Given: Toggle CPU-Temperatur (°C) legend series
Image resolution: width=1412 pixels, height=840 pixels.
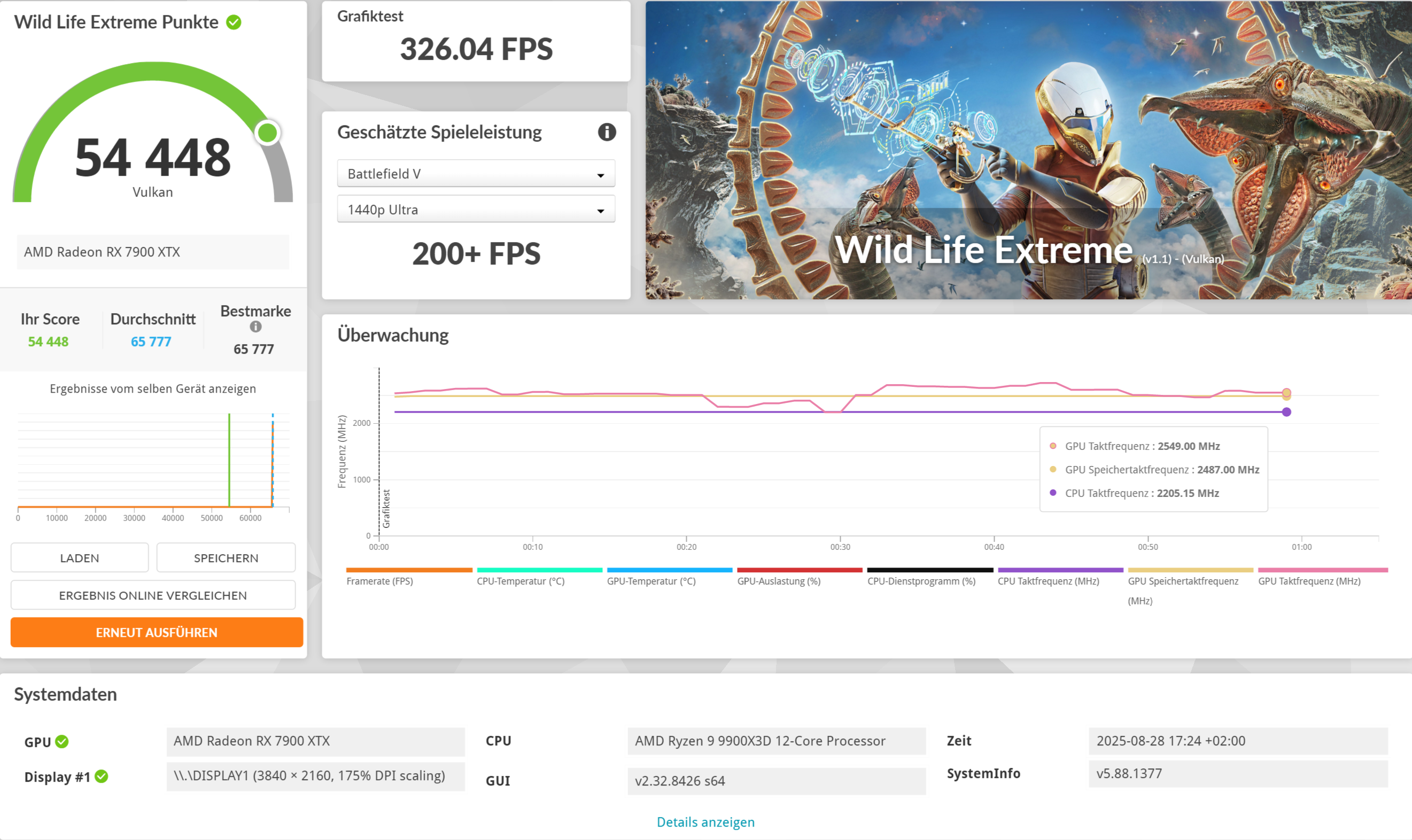Looking at the screenshot, I should click(521, 581).
